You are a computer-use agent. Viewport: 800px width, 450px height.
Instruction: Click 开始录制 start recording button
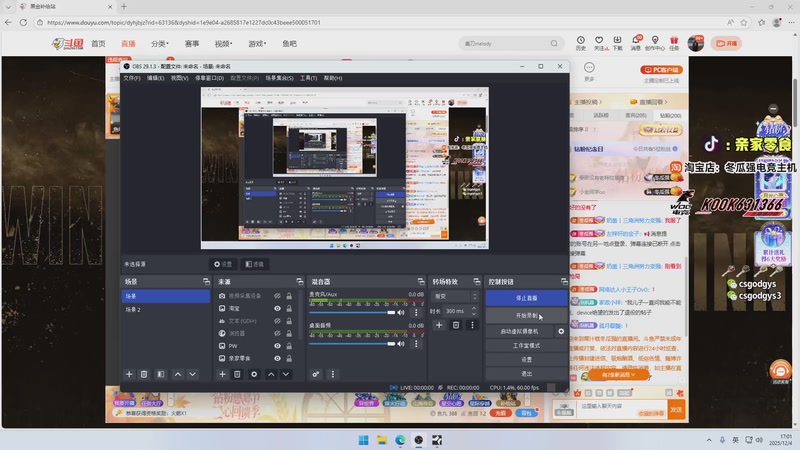point(527,315)
